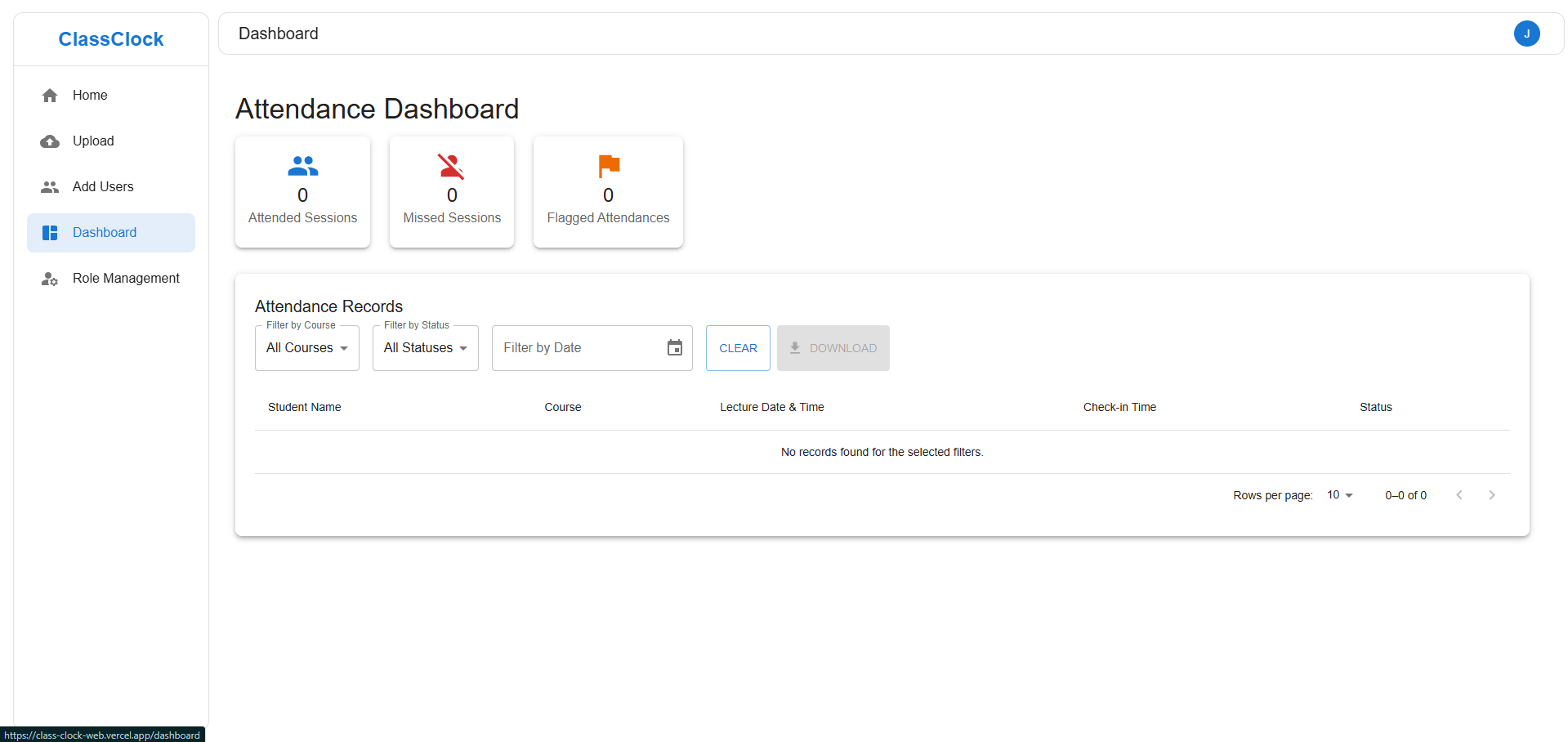
Task: Click the Attended Sessions people icon
Action: click(302, 165)
